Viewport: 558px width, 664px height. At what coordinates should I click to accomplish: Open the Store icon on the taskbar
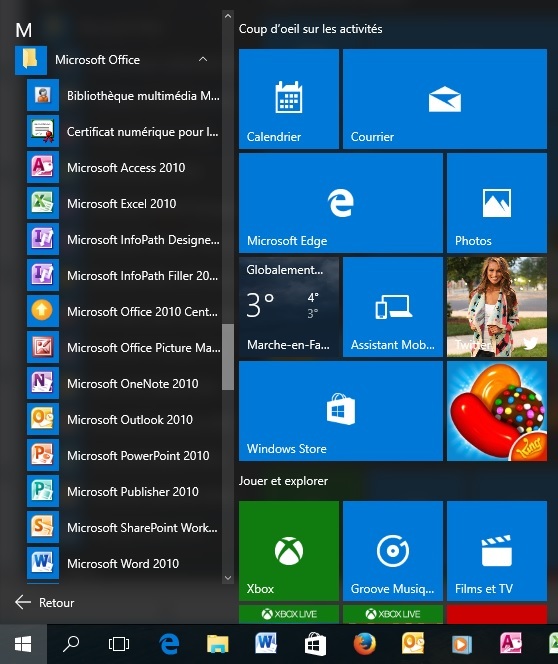[315, 644]
